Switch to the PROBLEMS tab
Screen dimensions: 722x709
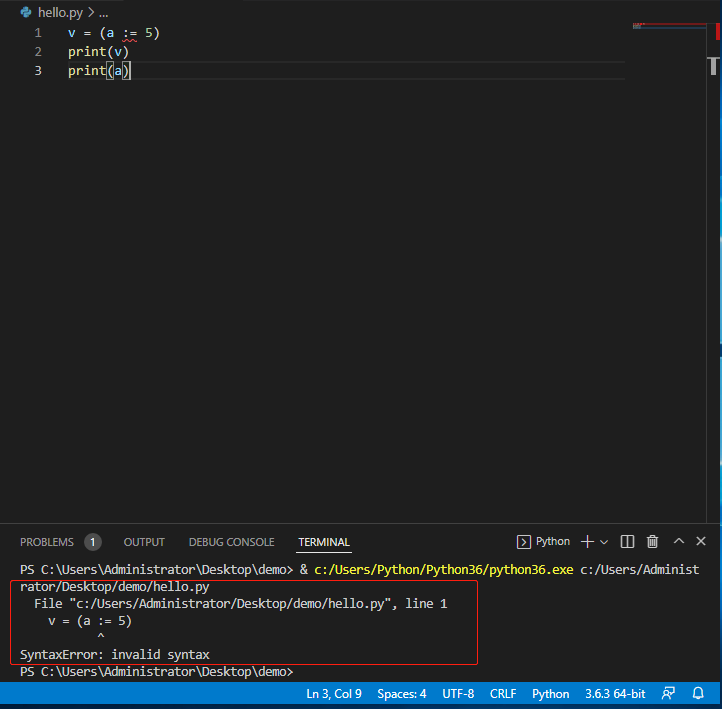click(47, 542)
